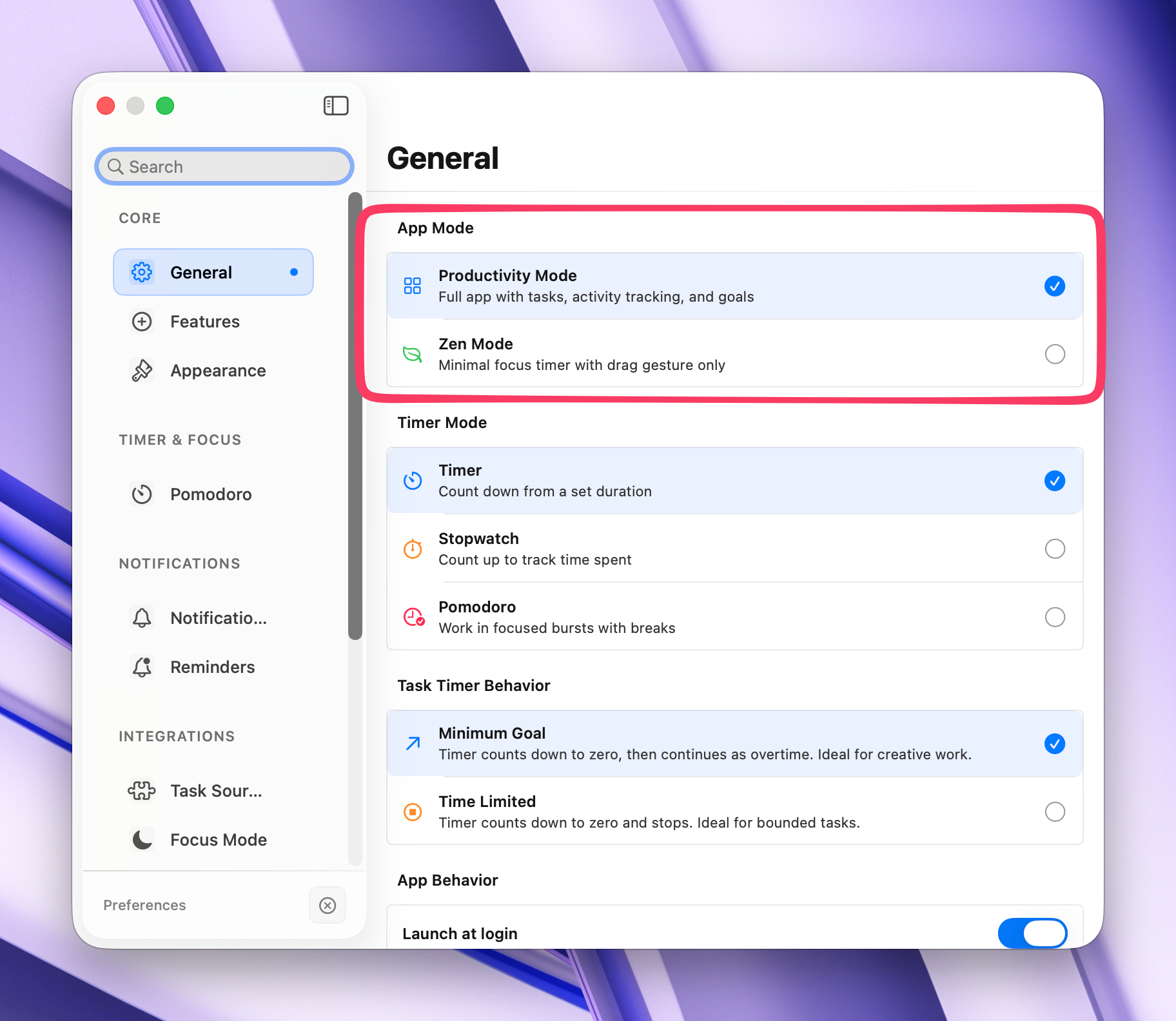Toggle the sidebar panel icon

(x=335, y=106)
